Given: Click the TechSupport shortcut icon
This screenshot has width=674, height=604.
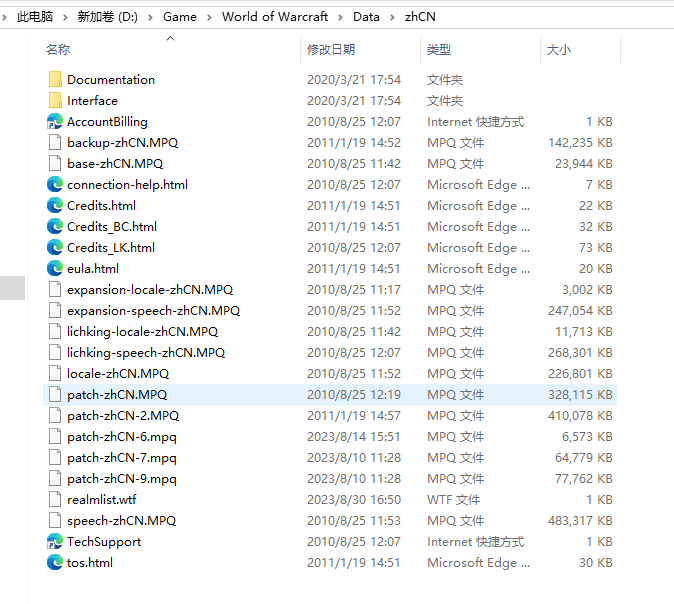Looking at the screenshot, I should [x=55, y=542].
